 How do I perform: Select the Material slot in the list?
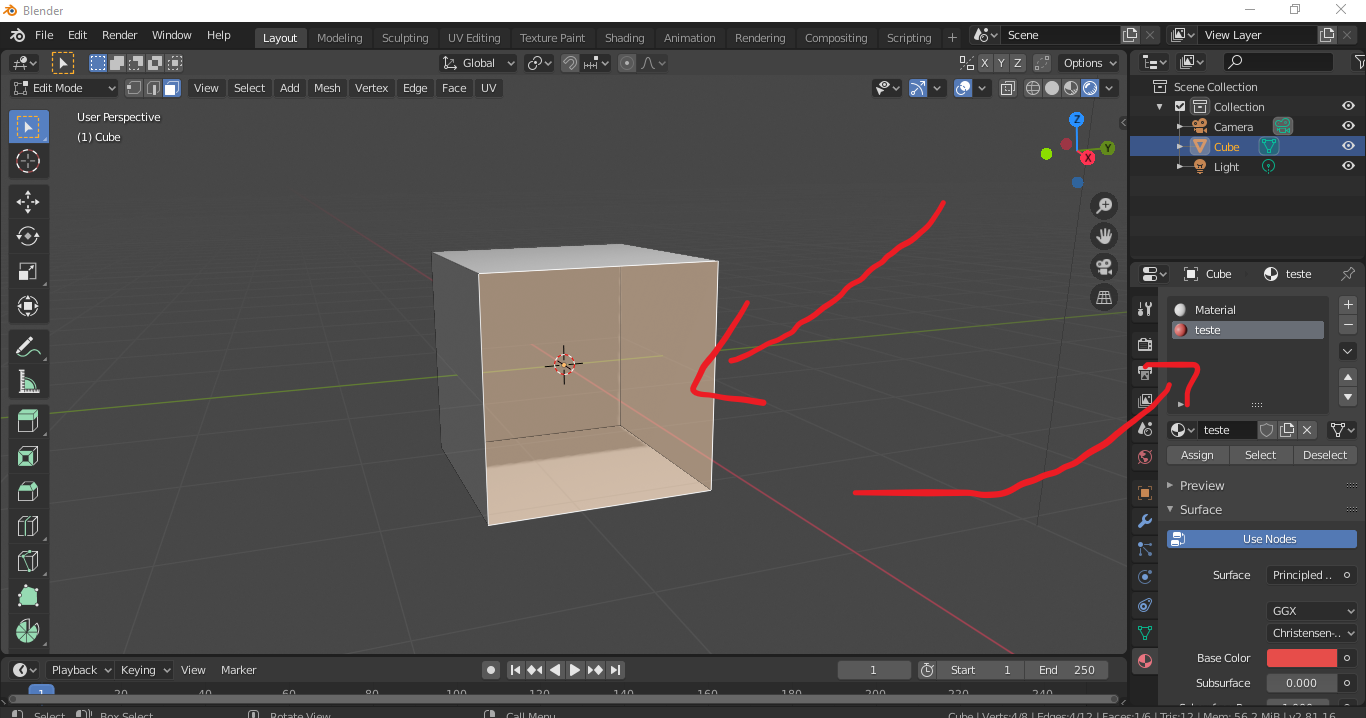click(x=1247, y=310)
